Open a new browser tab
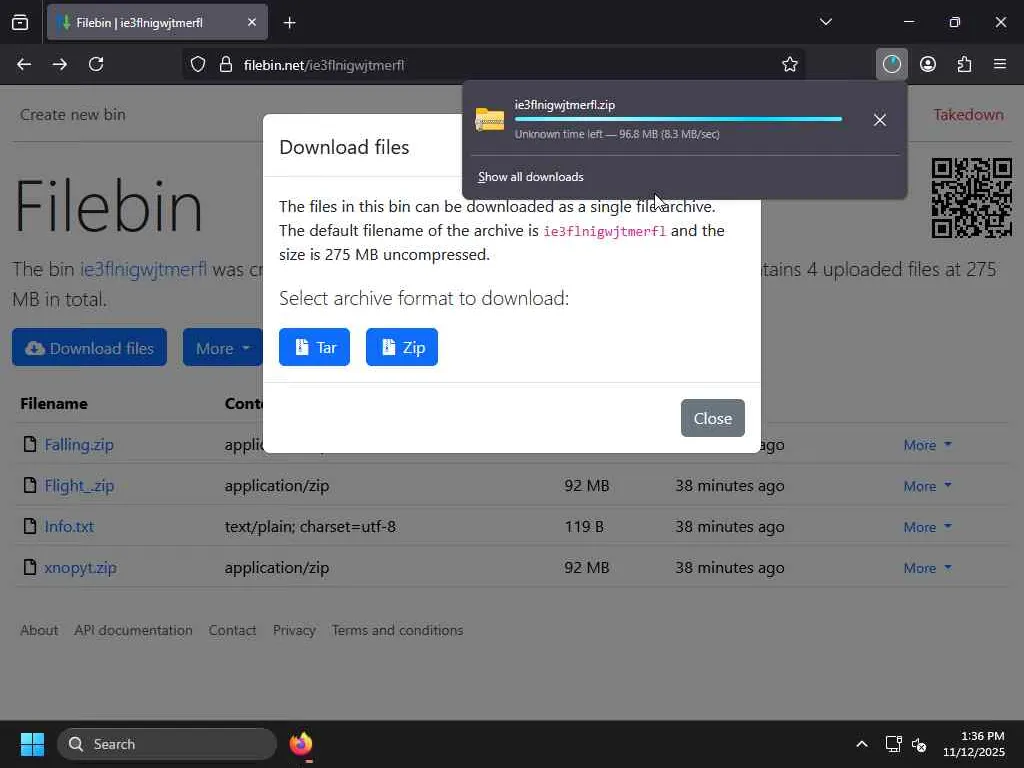 pos(289,23)
